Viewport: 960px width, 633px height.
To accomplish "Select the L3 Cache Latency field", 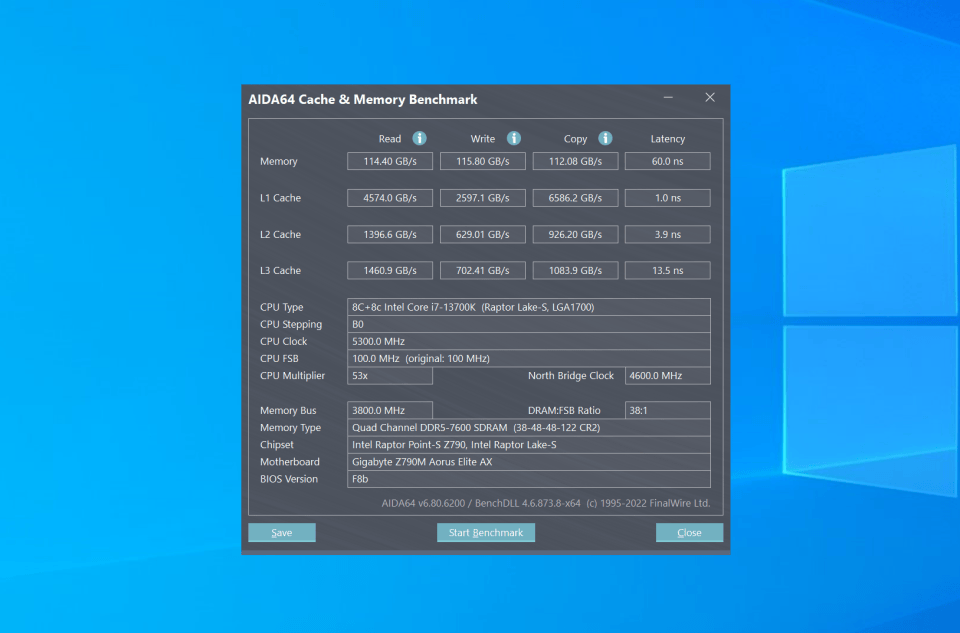I will [x=667, y=271].
